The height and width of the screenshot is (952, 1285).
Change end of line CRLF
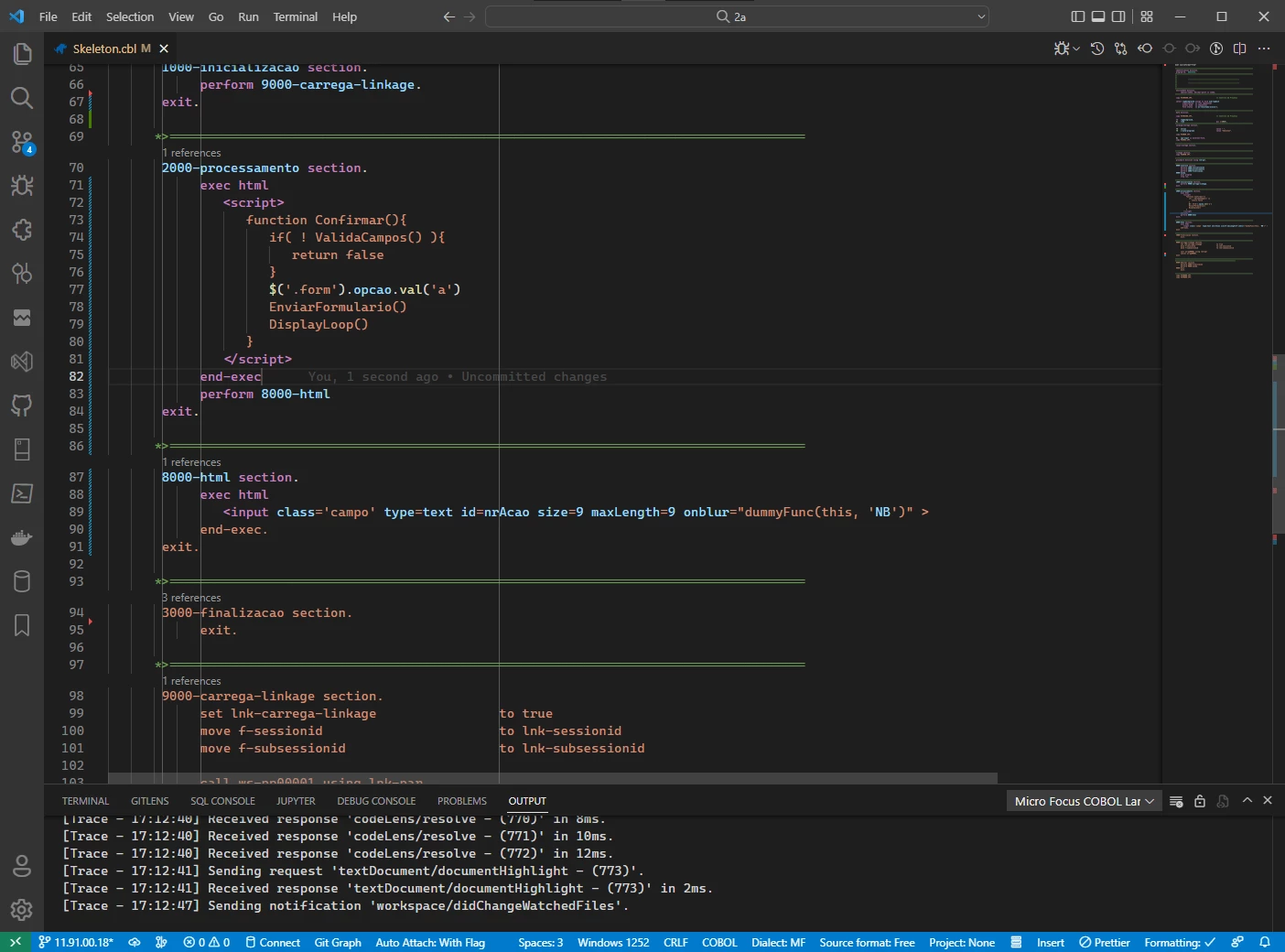675,942
